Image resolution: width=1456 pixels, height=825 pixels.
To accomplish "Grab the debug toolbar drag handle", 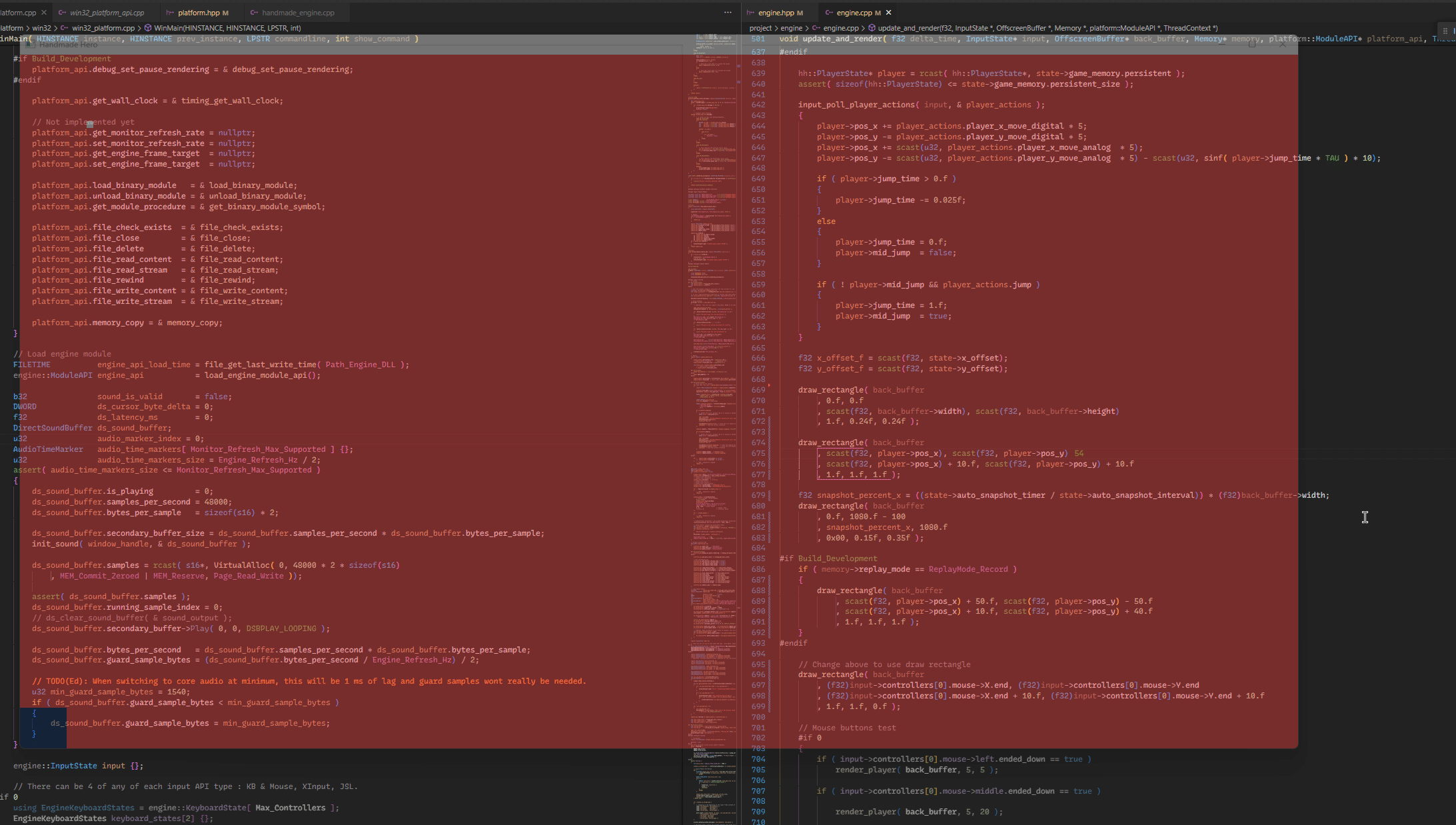I will [1445, 31].
